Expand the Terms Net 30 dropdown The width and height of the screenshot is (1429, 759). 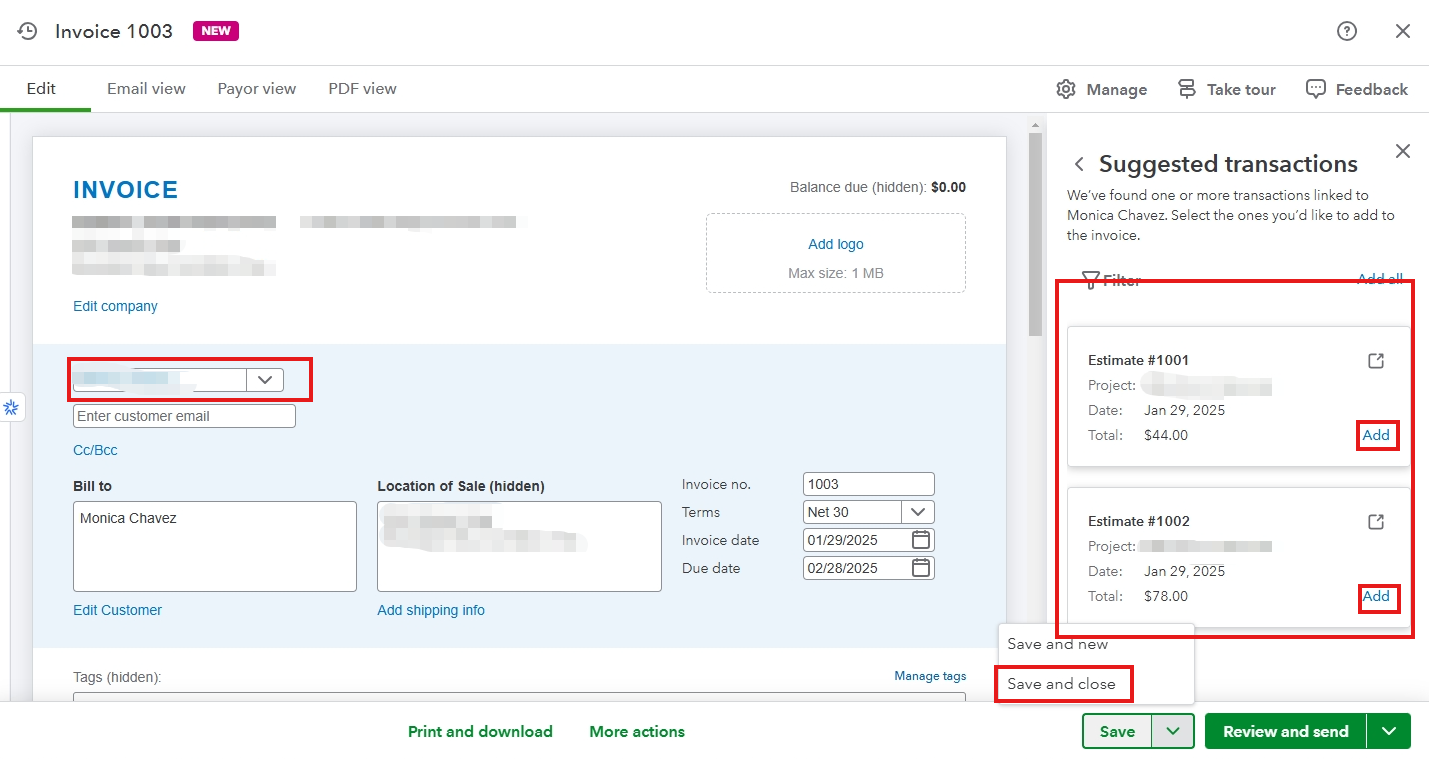(917, 512)
